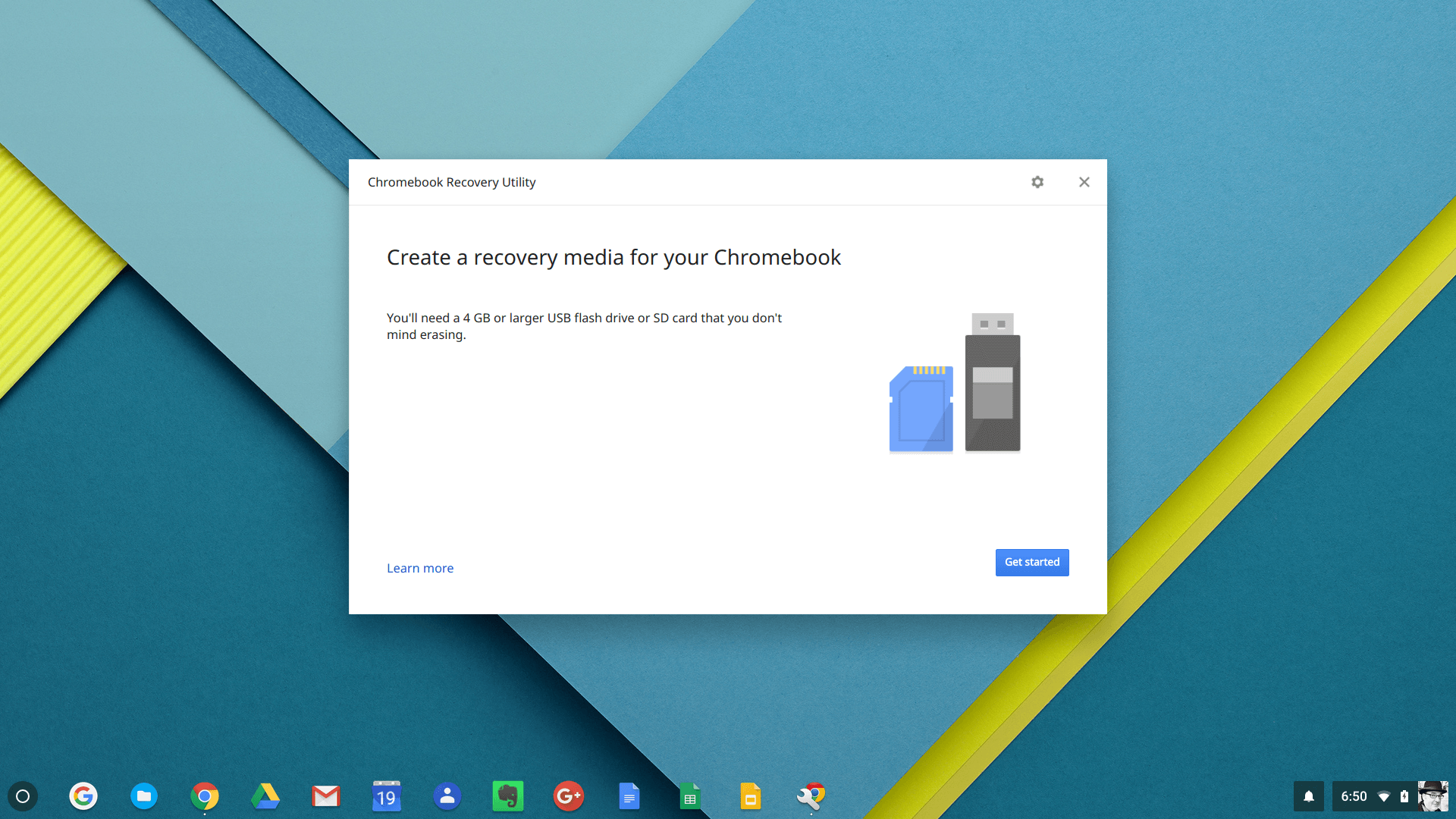Open Google Docs from the shelf
Screen dimensions: 1456x819
(x=629, y=796)
